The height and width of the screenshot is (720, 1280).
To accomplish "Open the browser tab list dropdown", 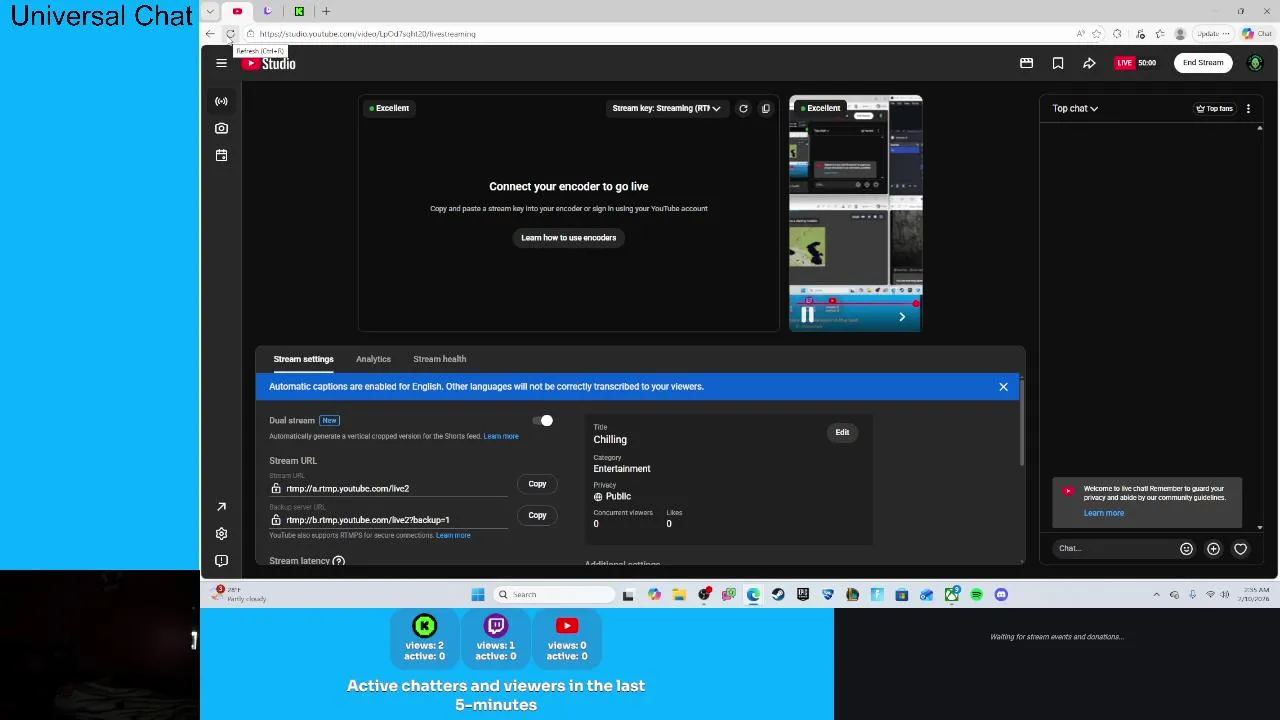I will tap(210, 11).
